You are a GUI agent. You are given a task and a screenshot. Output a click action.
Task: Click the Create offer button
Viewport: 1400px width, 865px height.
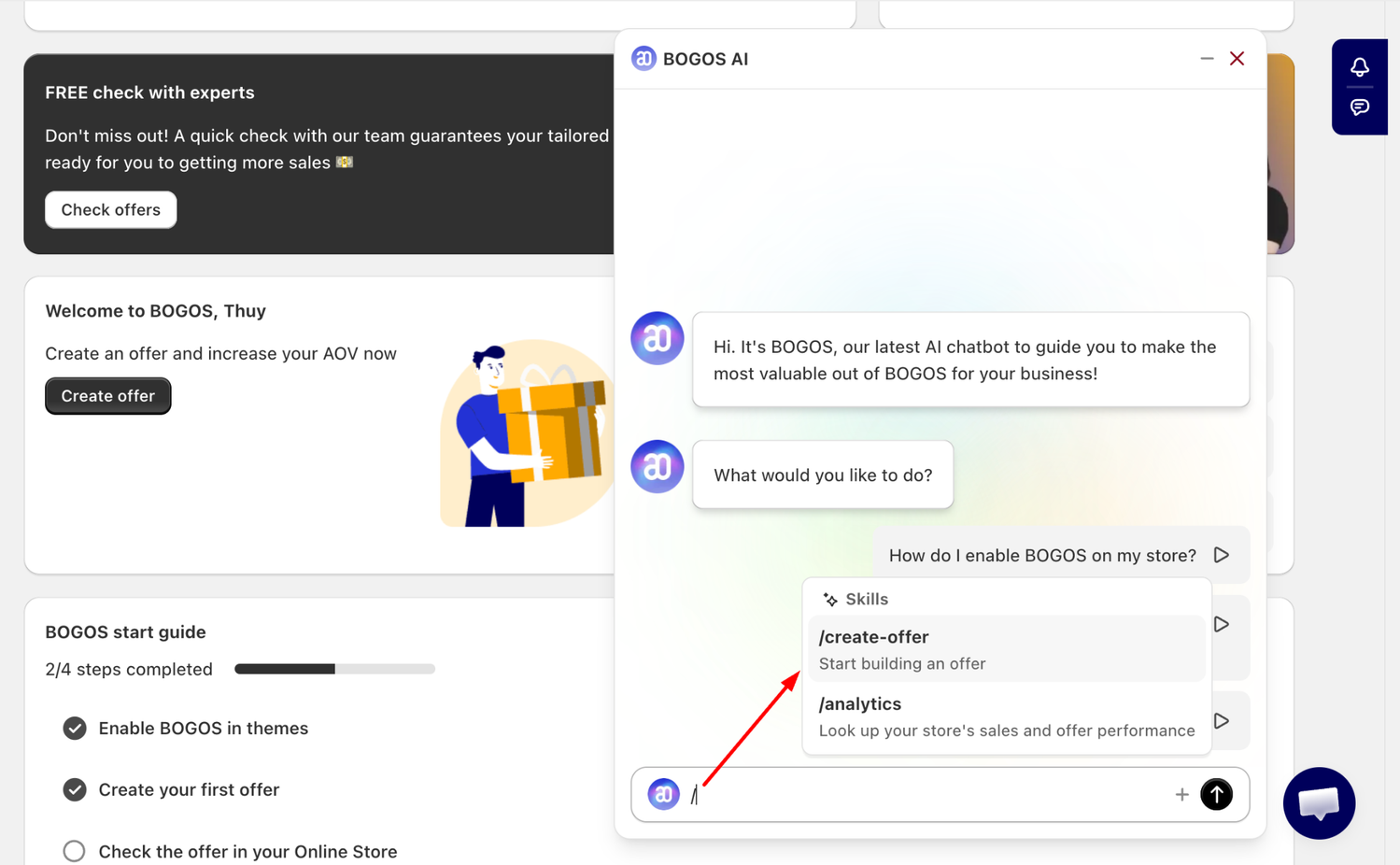click(108, 396)
